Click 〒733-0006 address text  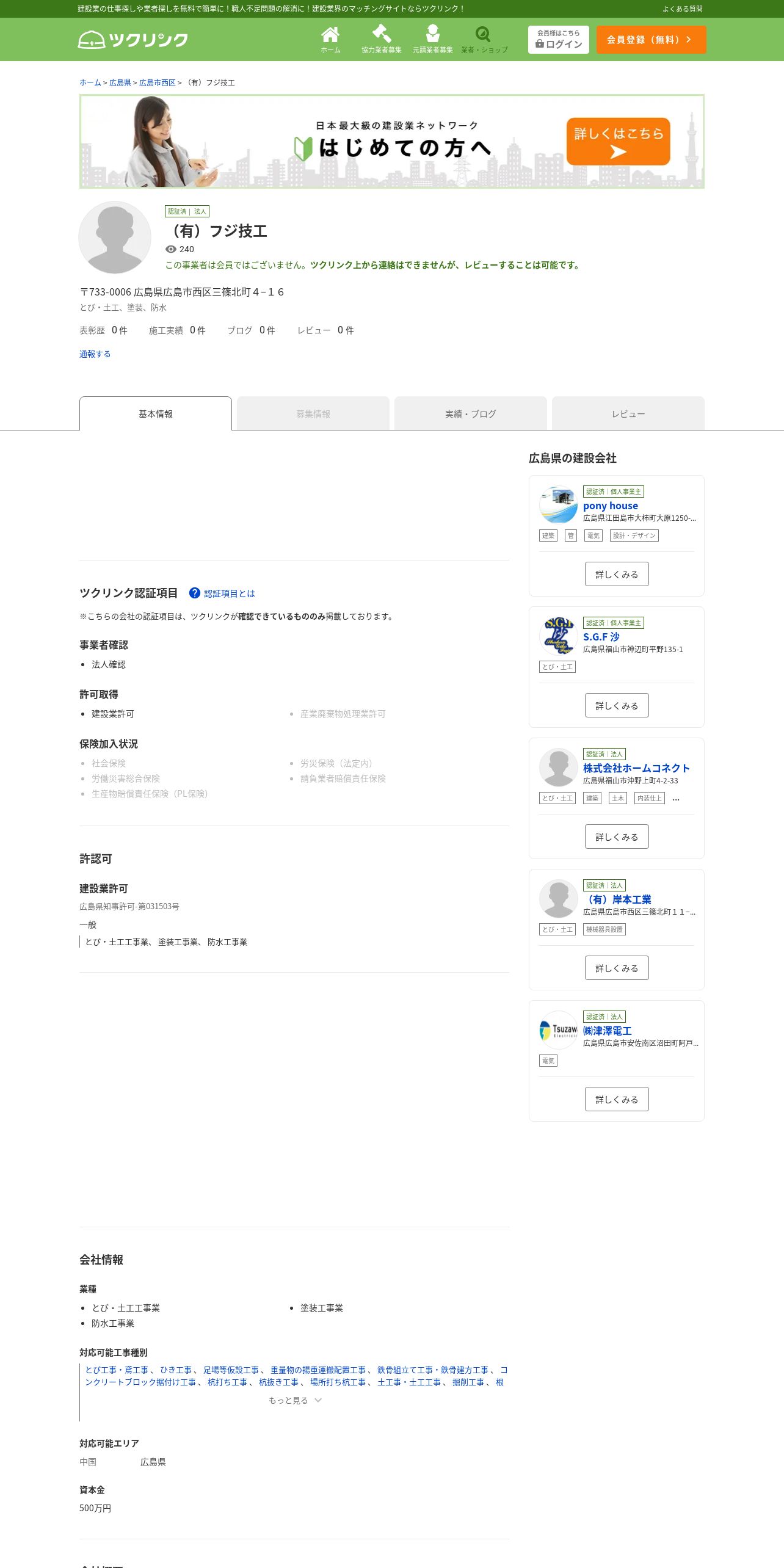[x=182, y=292]
